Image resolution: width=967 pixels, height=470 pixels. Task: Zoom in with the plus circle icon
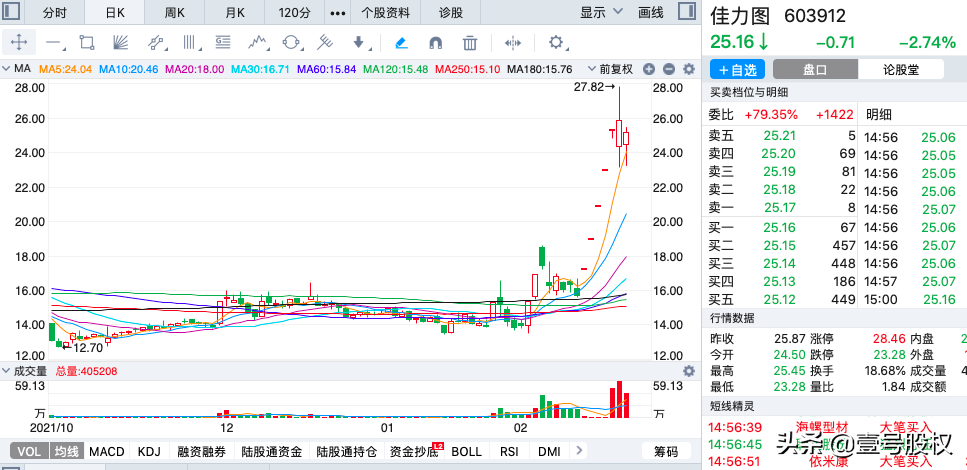[649, 69]
